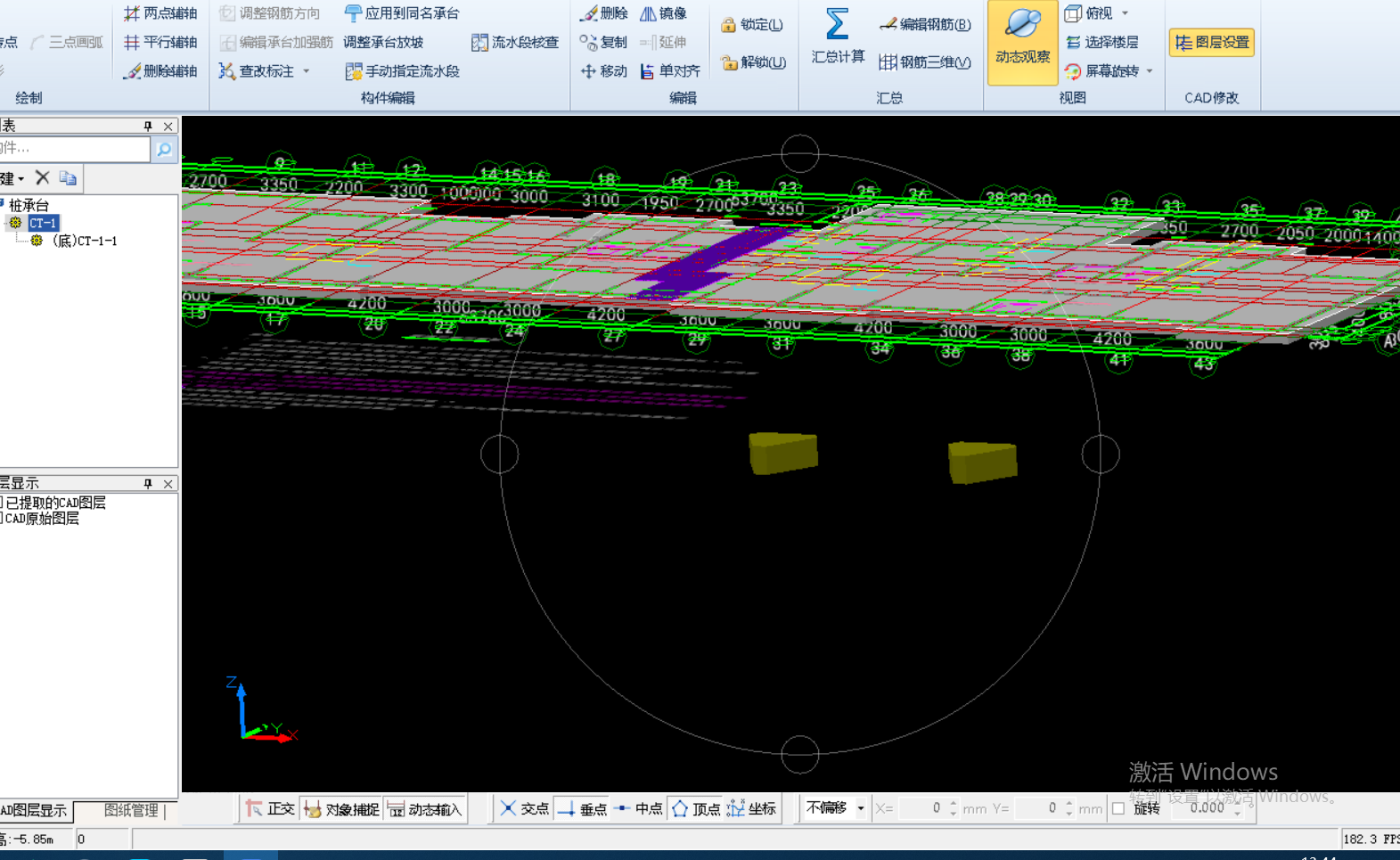Select the 复制 copy tool
The height and width of the screenshot is (860, 1400).
(x=604, y=42)
